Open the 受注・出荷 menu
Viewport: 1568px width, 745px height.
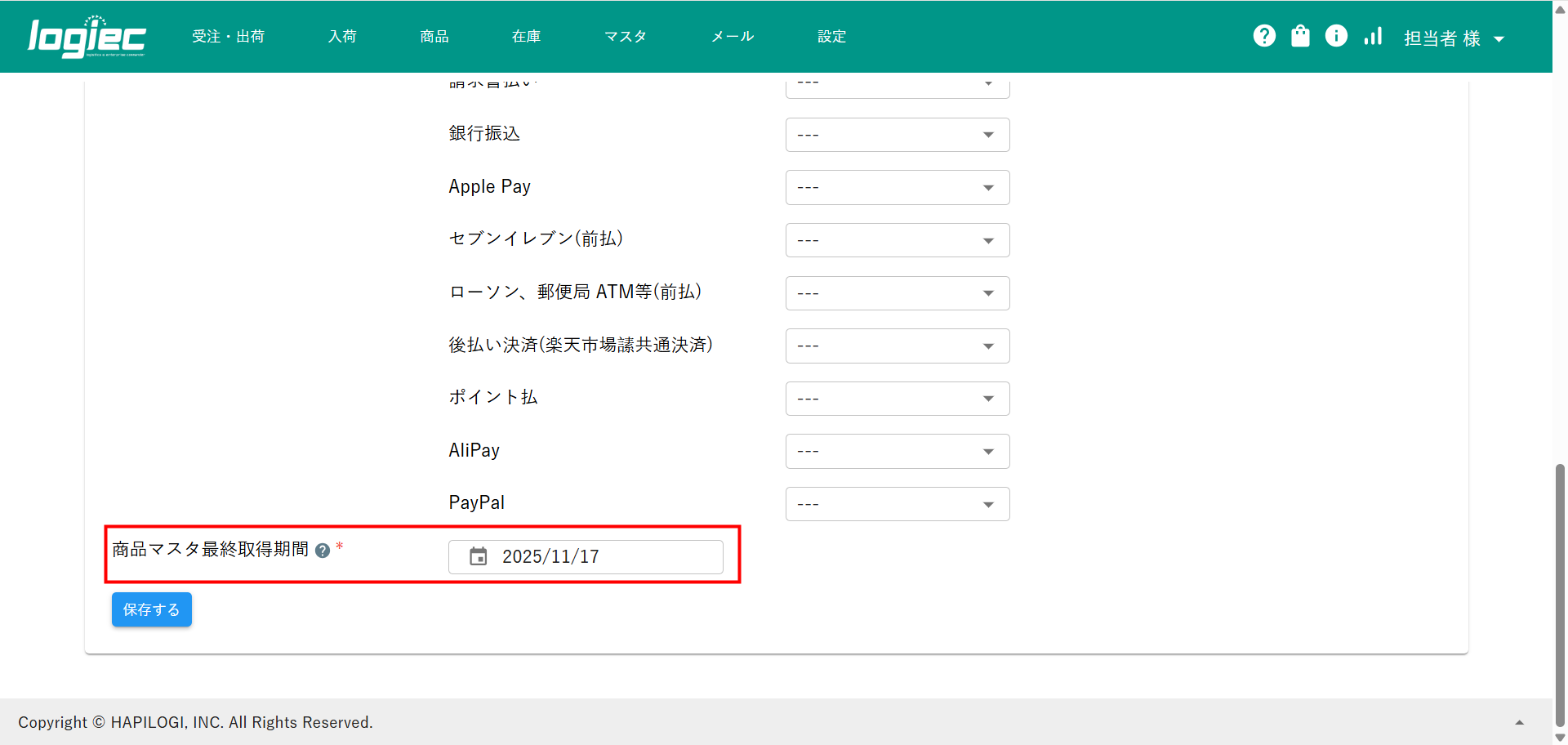point(228,37)
